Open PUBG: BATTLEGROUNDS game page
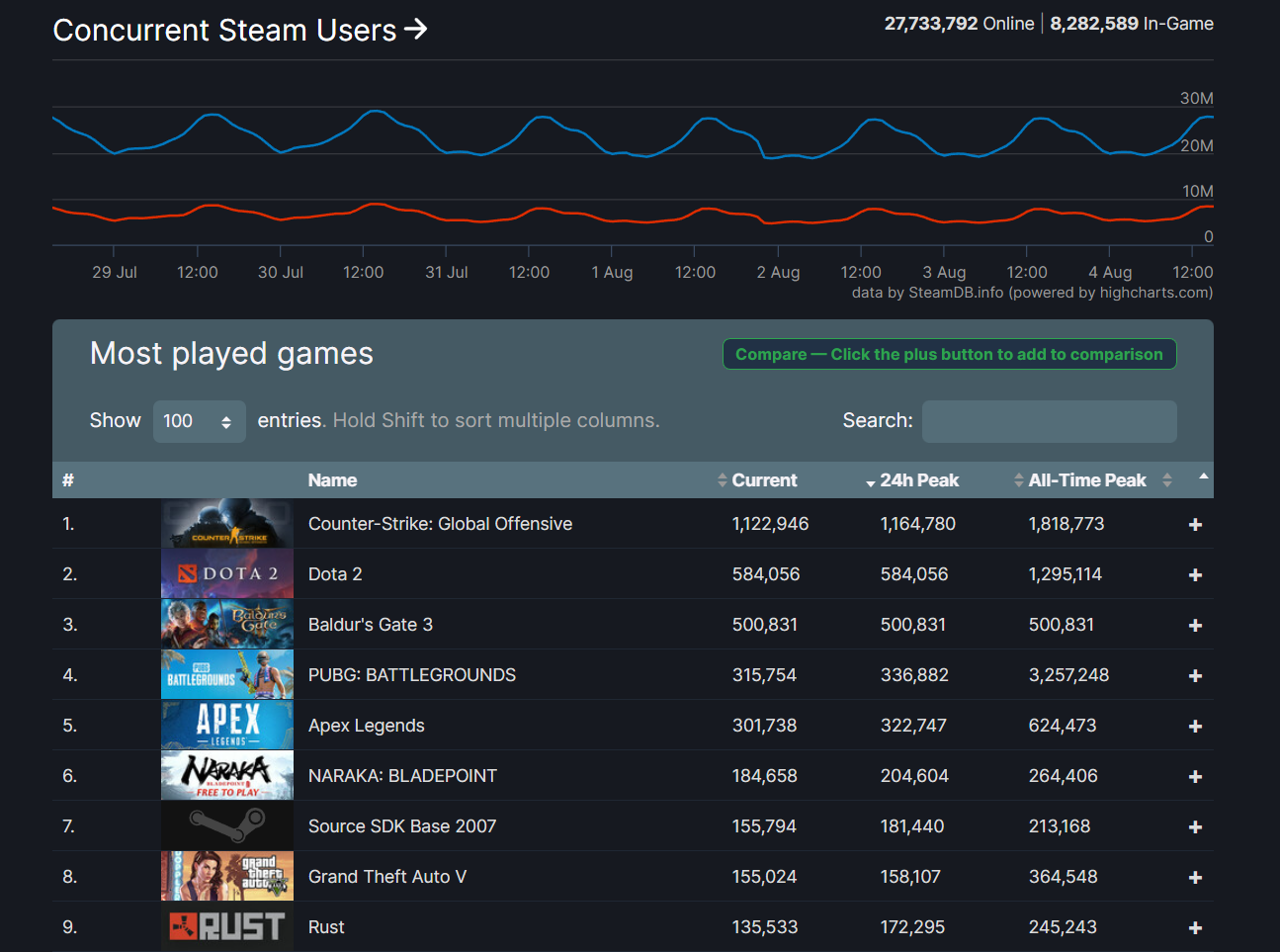The width and height of the screenshot is (1280, 952). coord(412,675)
